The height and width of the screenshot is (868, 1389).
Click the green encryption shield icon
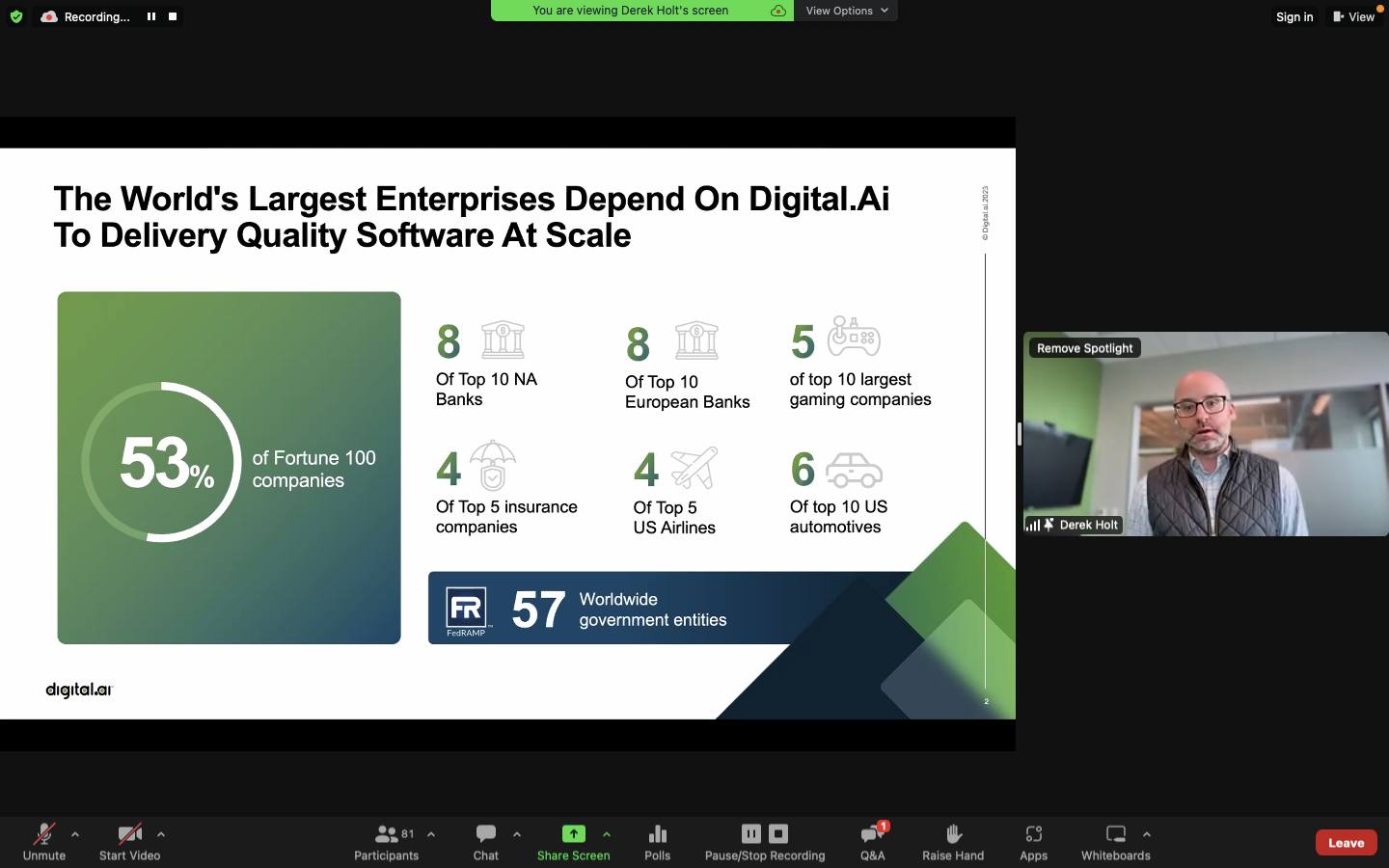click(15, 16)
